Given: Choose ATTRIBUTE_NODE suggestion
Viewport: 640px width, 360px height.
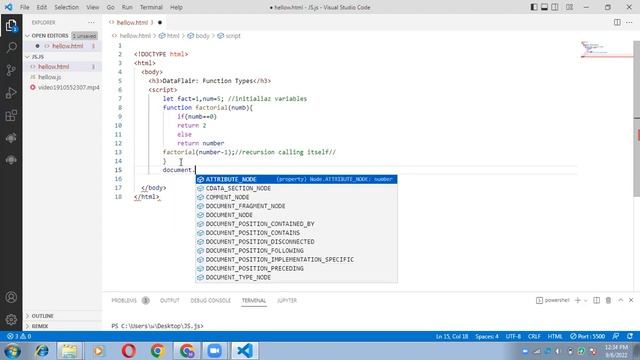Looking at the screenshot, I should point(296,179).
